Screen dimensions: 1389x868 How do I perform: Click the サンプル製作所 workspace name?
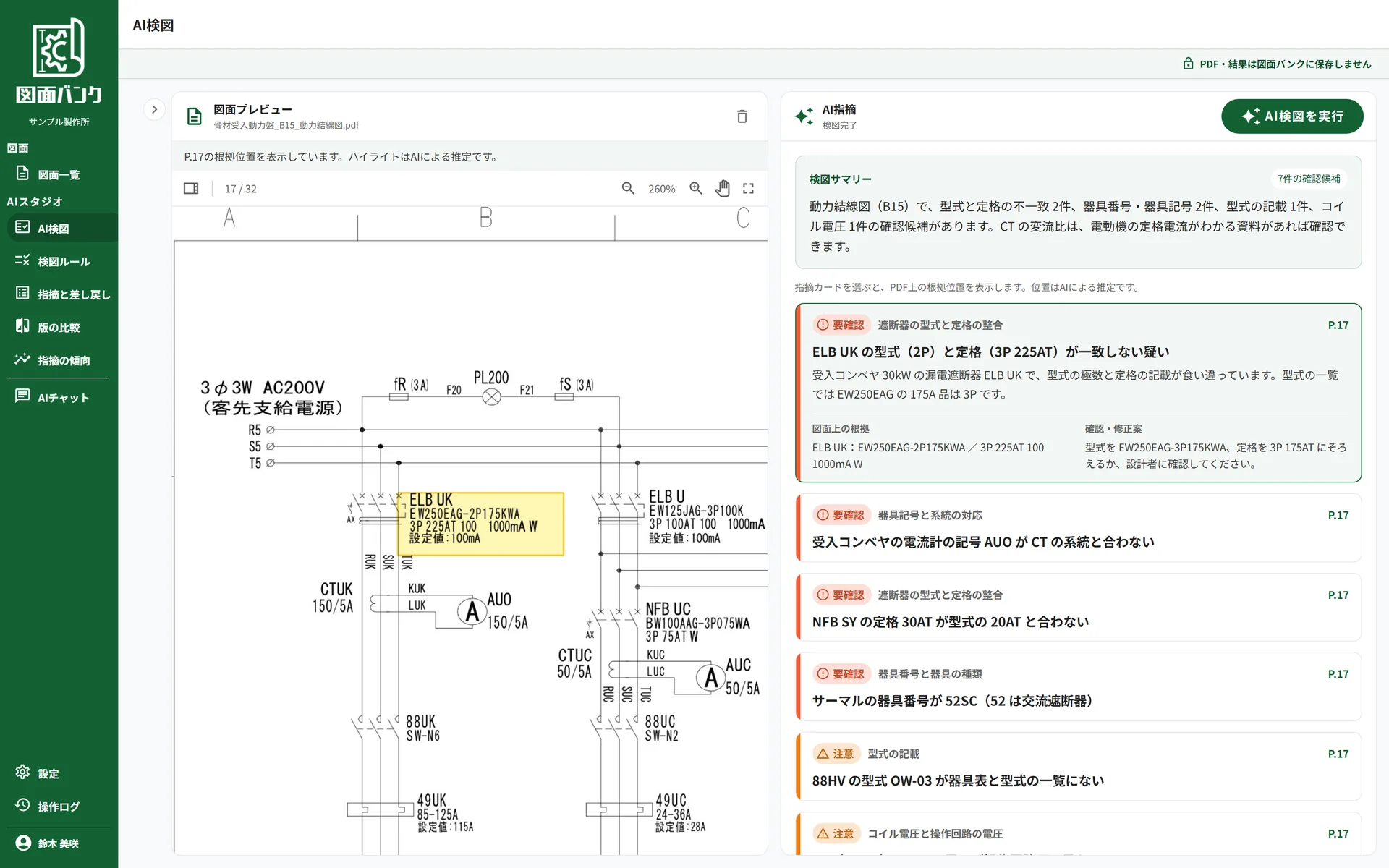coord(59,122)
